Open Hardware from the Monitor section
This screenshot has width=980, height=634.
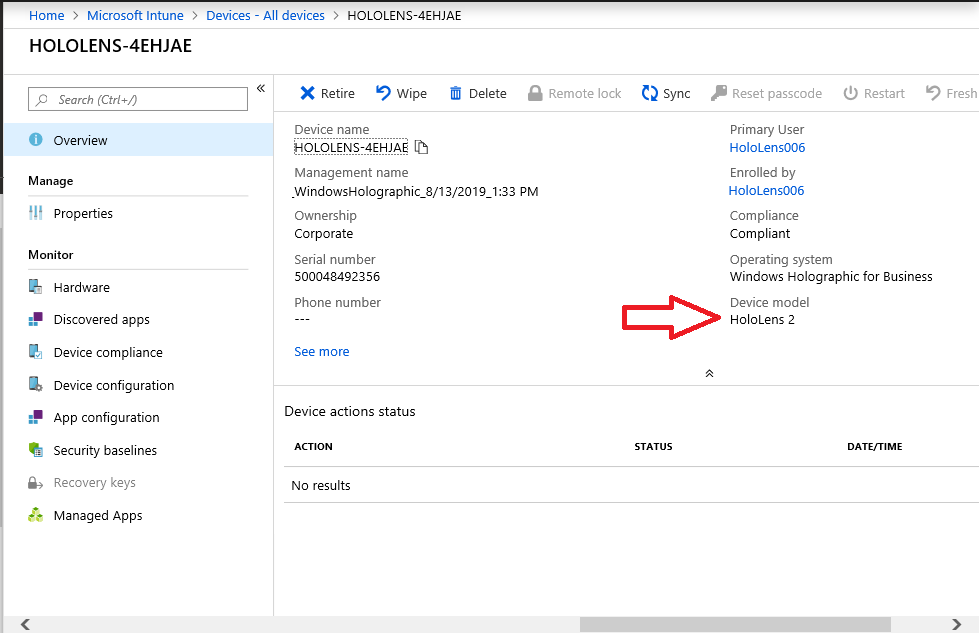pyautogui.click(x=81, y=288)
